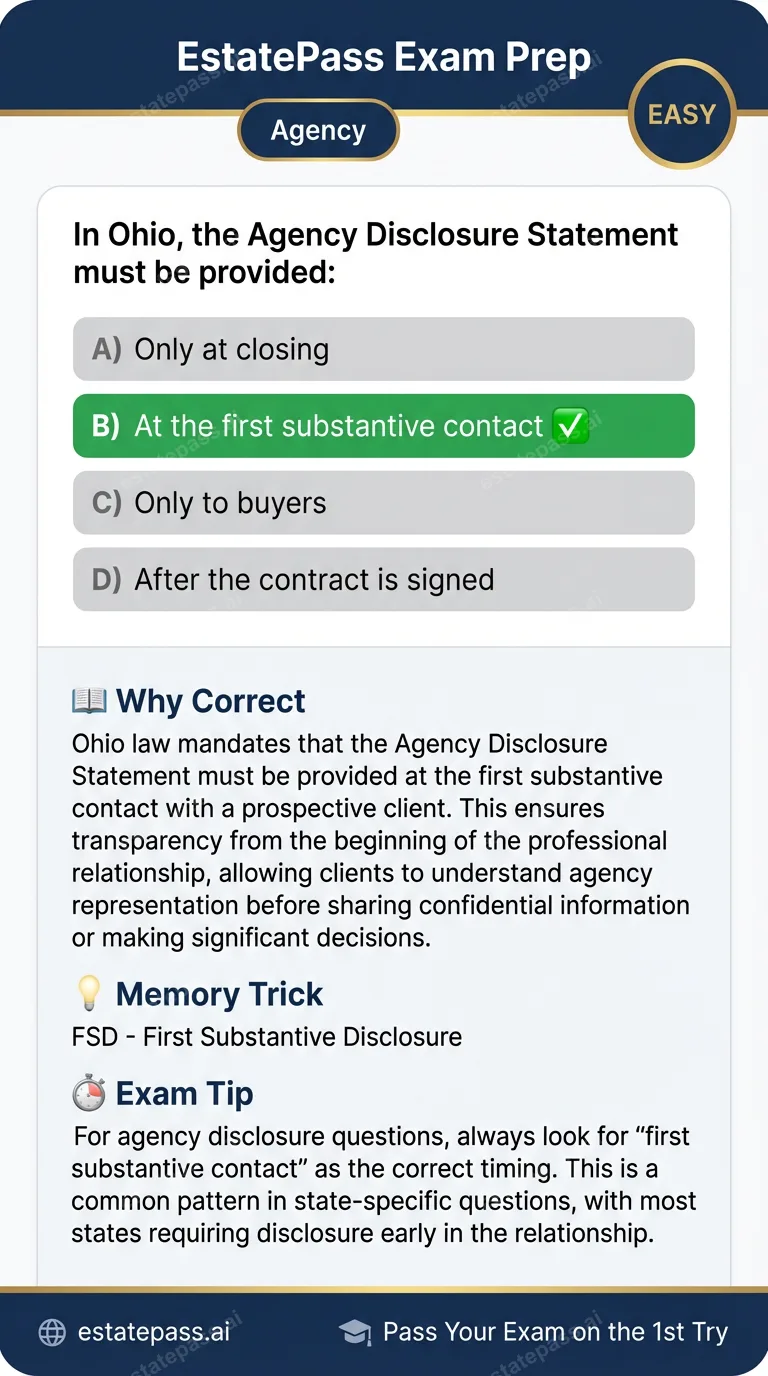Expand the Exam Tip section
Screen dimensions: 768x1376
(184, 1092)
